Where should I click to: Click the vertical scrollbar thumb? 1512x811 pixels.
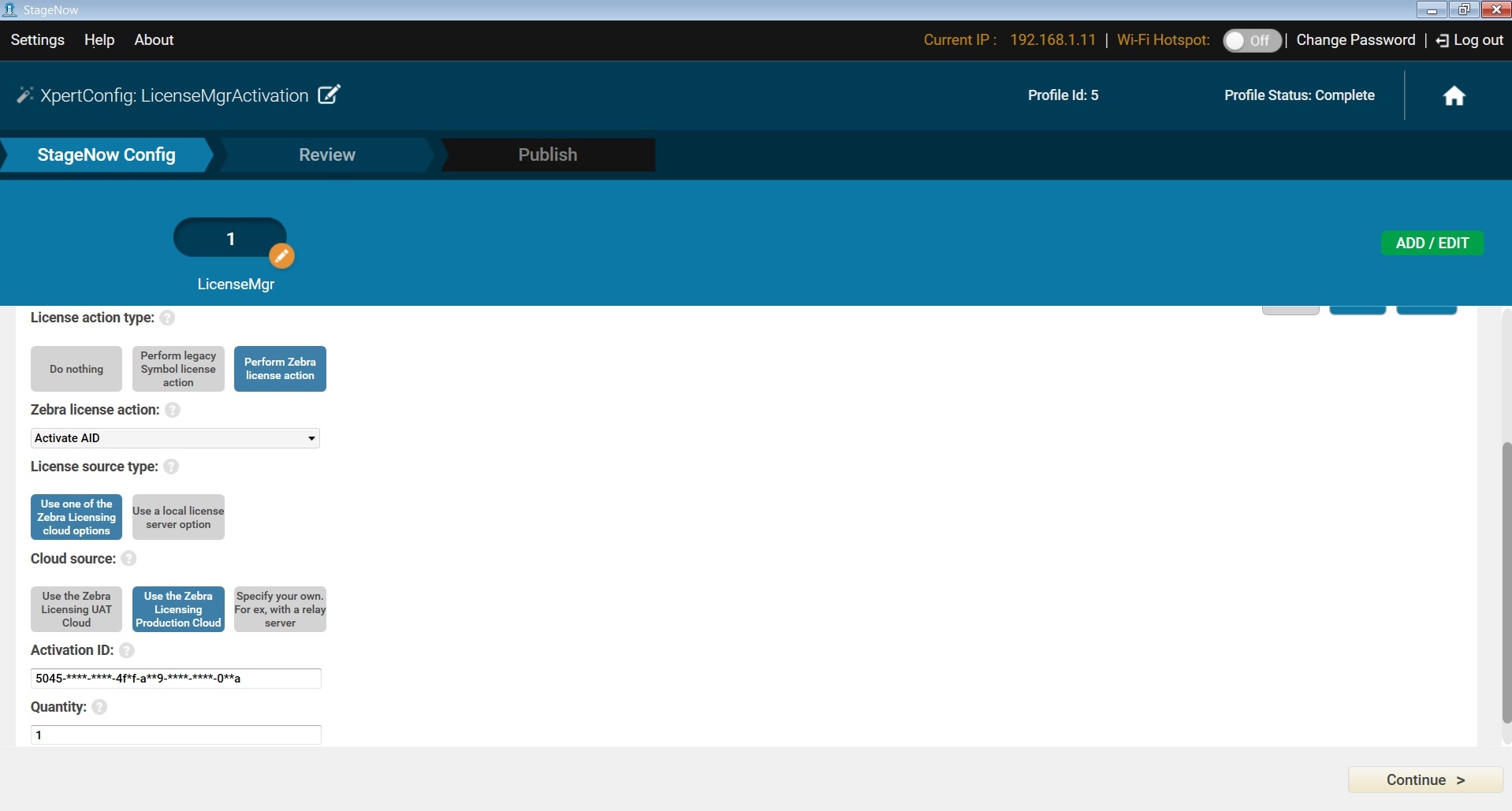click(1506, 583)
